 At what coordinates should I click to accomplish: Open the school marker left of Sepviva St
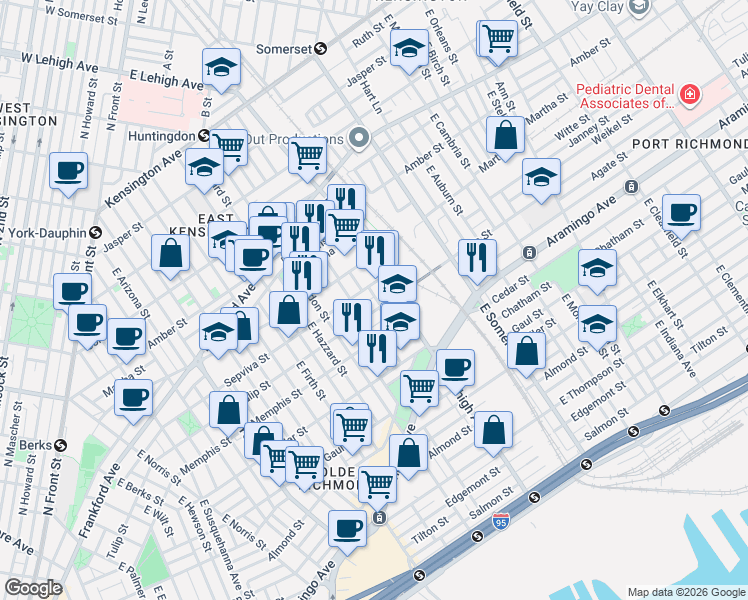[218, 333]
